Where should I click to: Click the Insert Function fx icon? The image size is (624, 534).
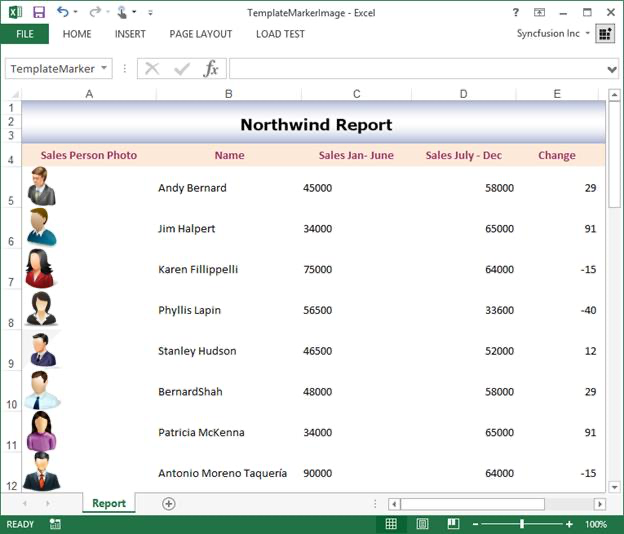pyautogui.click(x=211, y=68)
